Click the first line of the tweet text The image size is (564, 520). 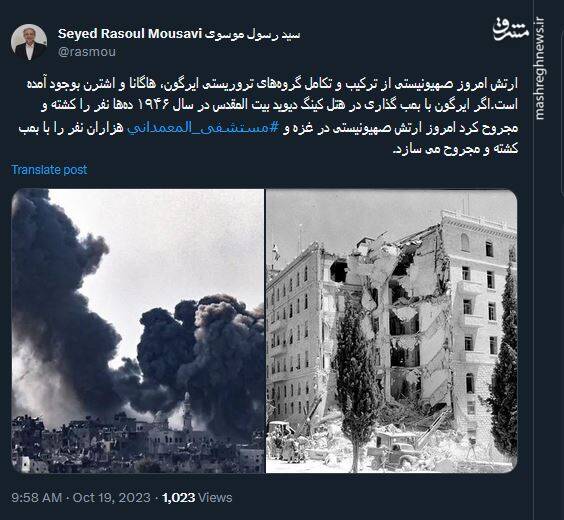coord(272,85)
